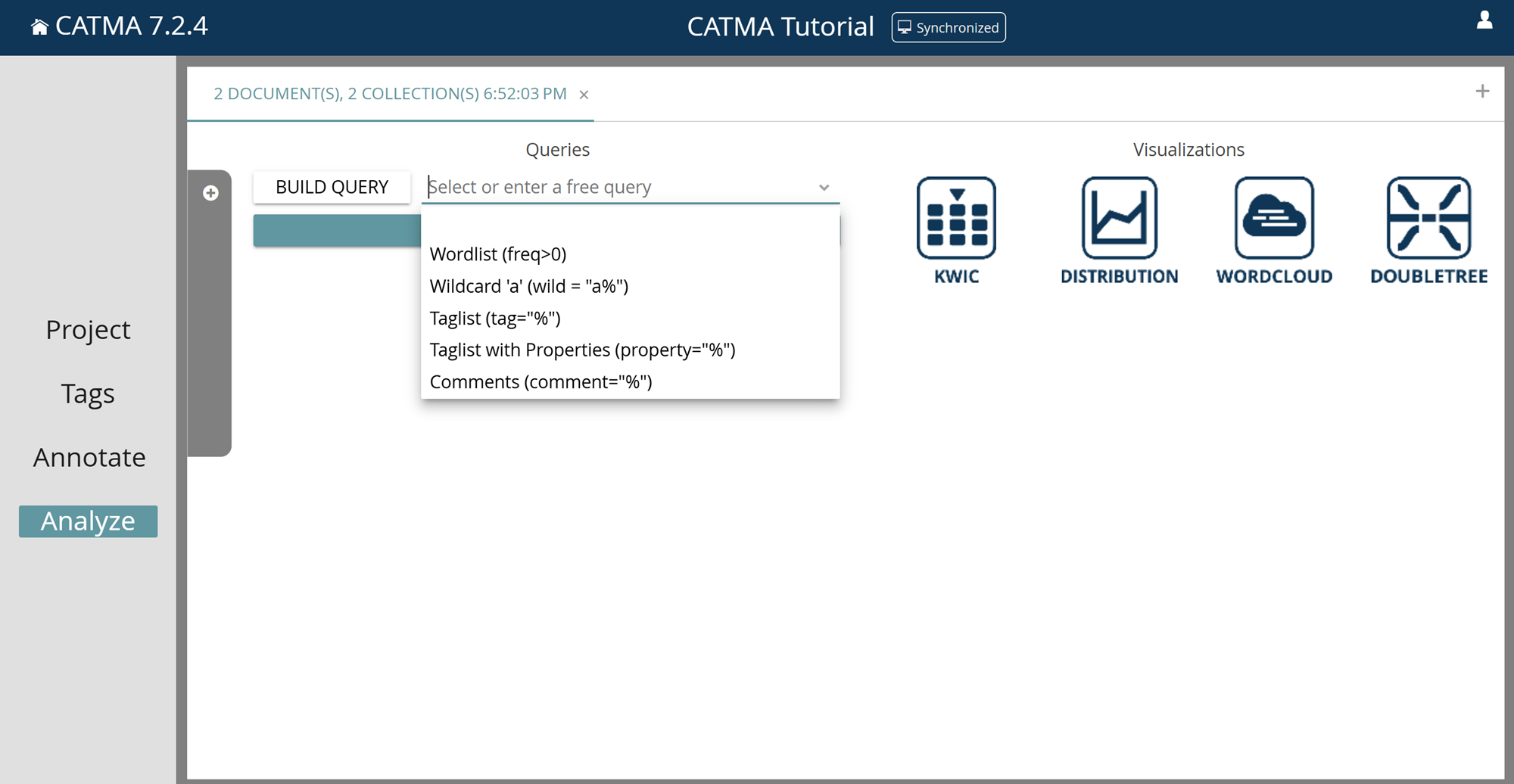The image size is (1514, 784).
Task: Select the Wildcard 'a' query option
Action: pyautogui.click(x=528, y=286)
